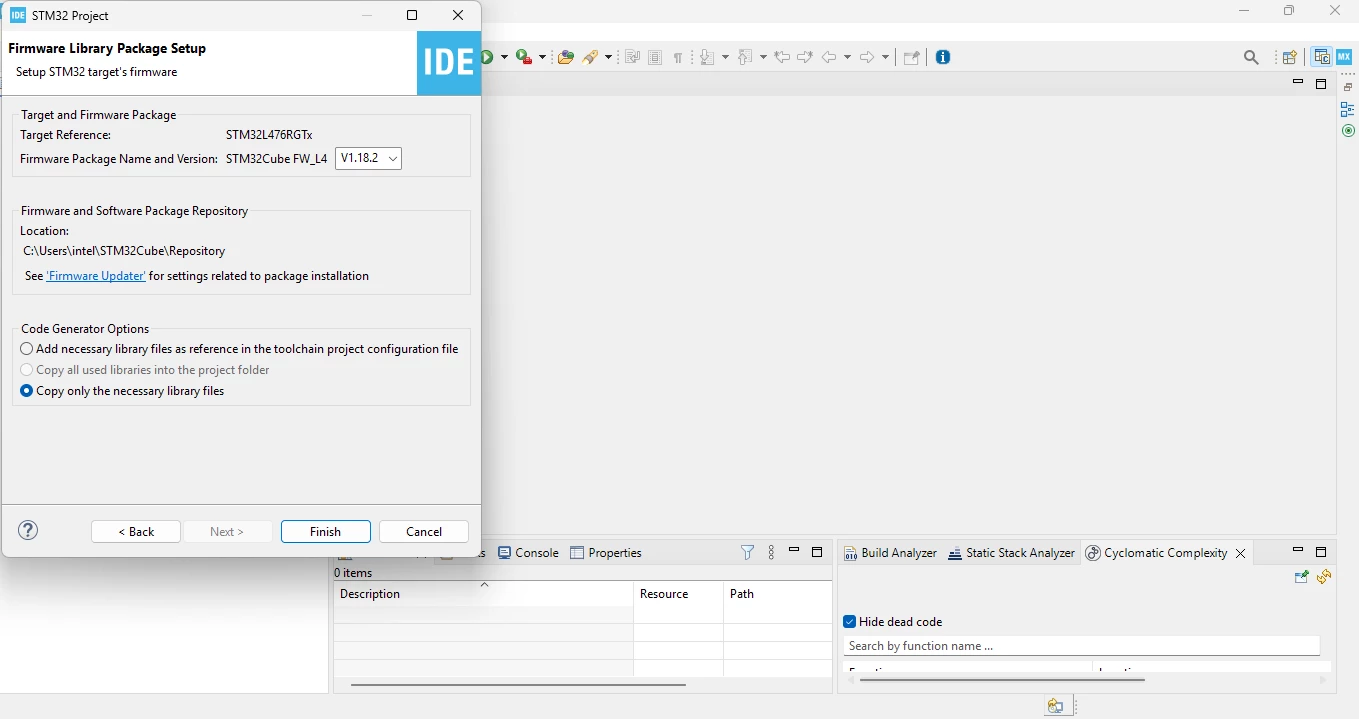Click the Resource column header
Viewport: 1359px width, 719px height.
tap(678, 594)
